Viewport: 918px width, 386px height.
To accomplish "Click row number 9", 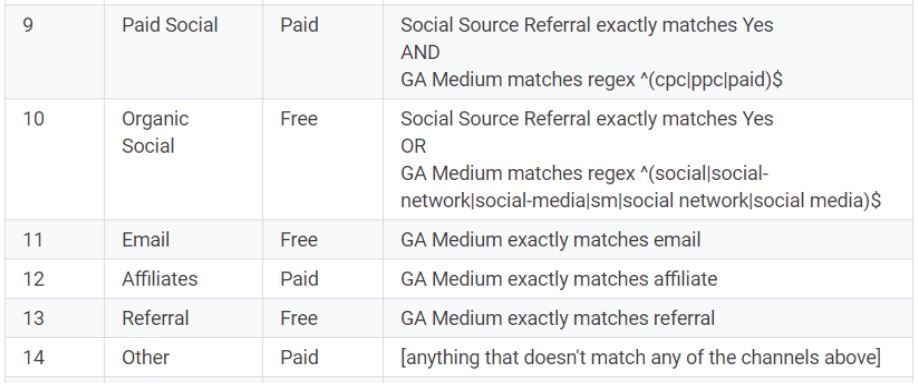I will (28, 25).
